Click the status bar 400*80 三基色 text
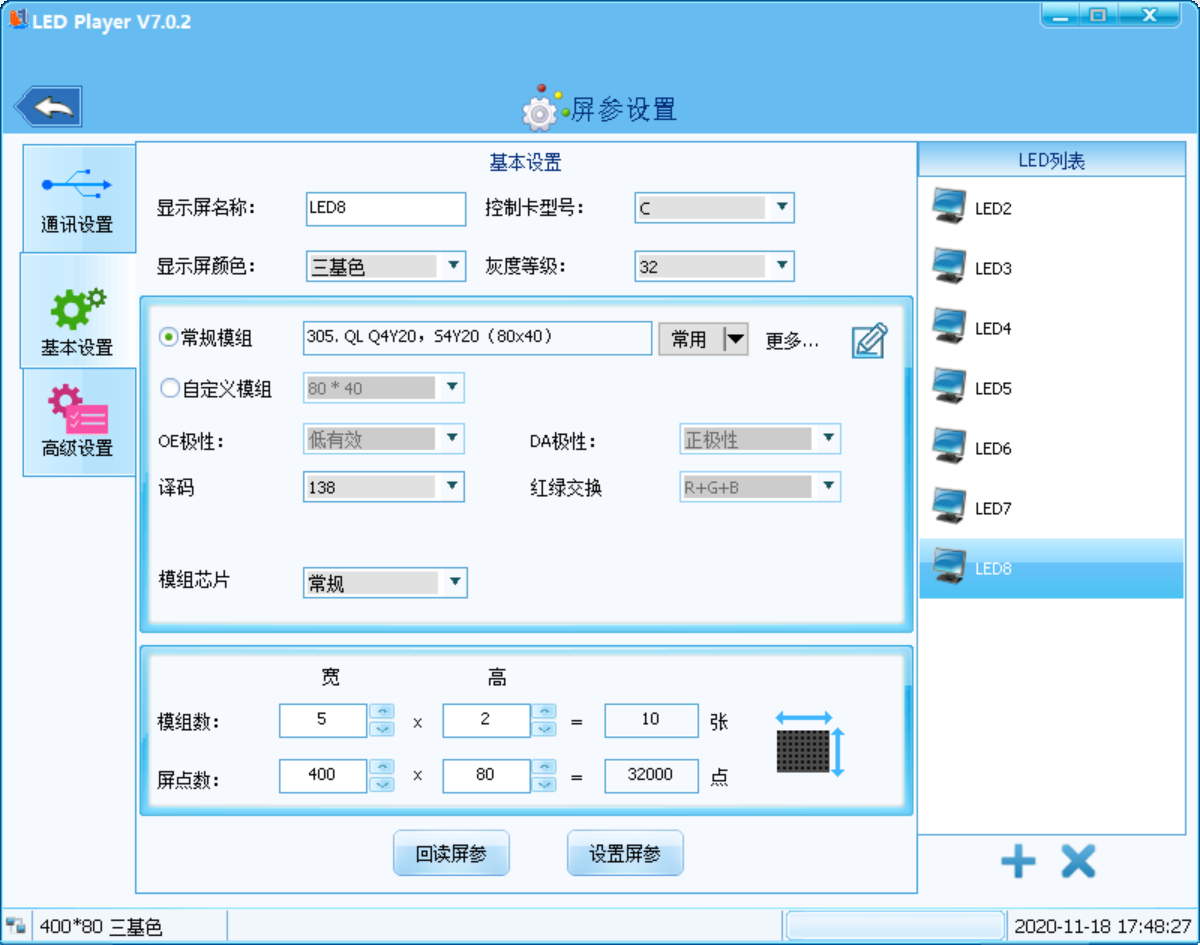 [x=100, y=927]
